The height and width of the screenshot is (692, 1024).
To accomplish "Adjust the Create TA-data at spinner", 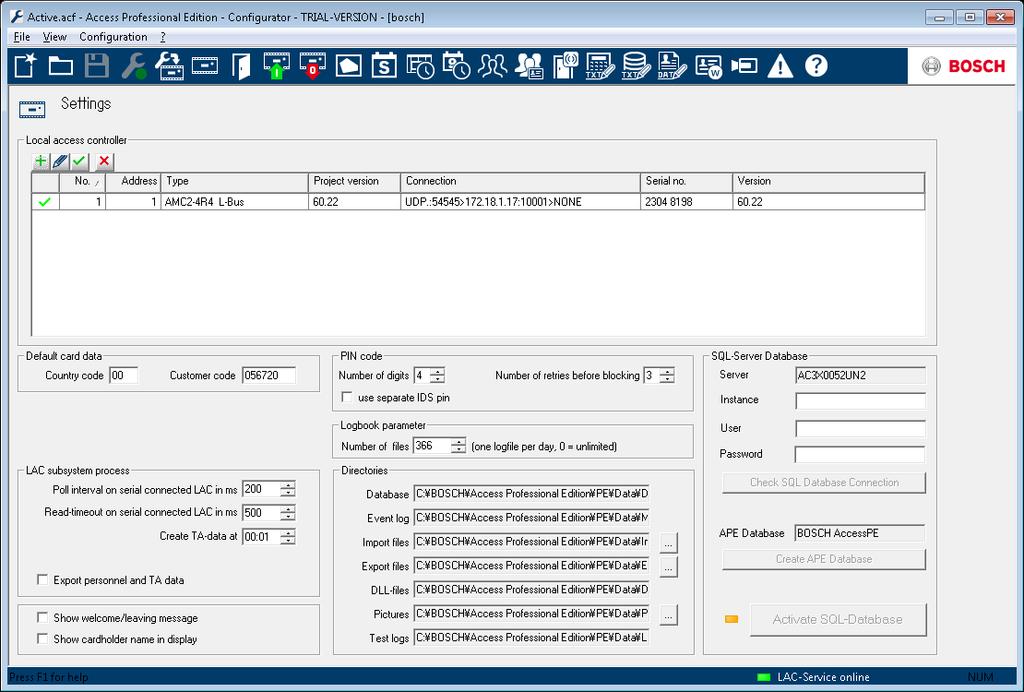I will tap(288, 537).
